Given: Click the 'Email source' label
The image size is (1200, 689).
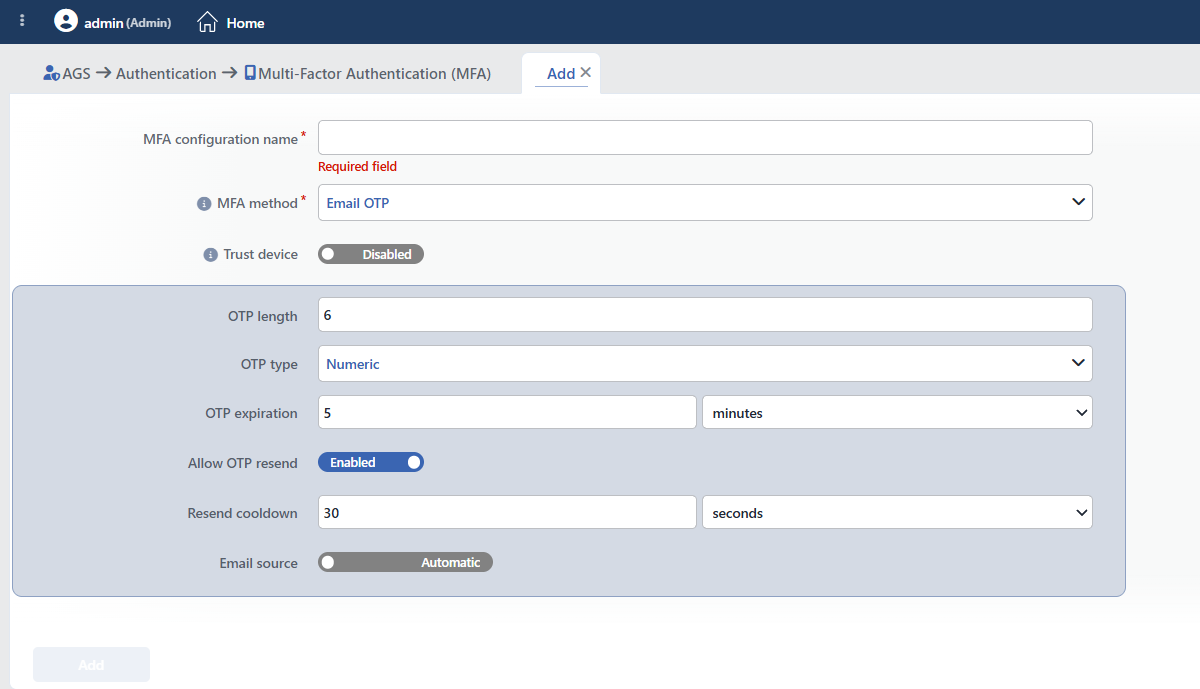Looking at the screenshot, I should click(x=259, y=563).
